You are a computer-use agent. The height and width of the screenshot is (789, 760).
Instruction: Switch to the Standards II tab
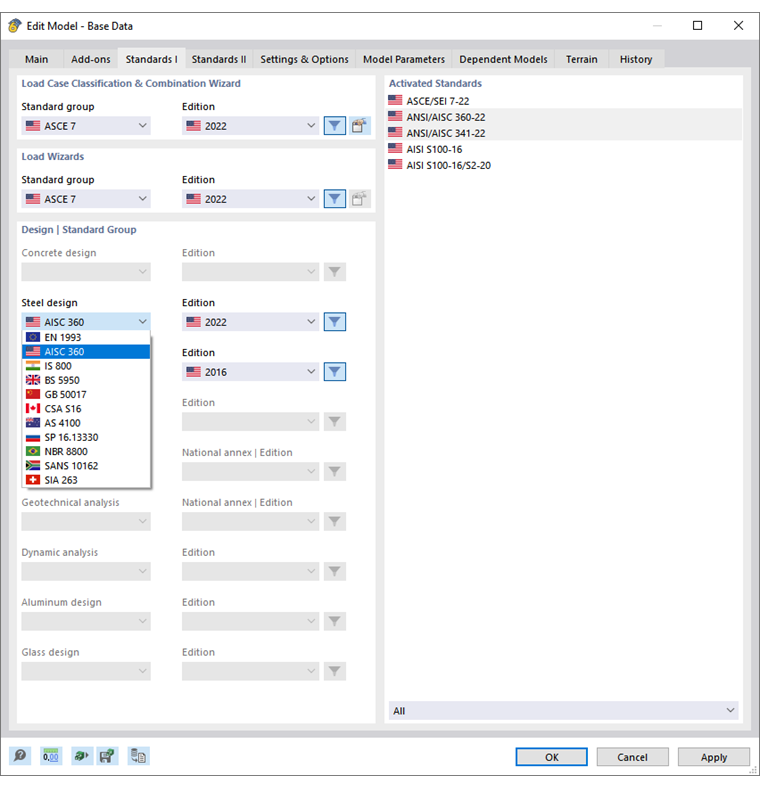pyautogui.click(x=219, y=59)
